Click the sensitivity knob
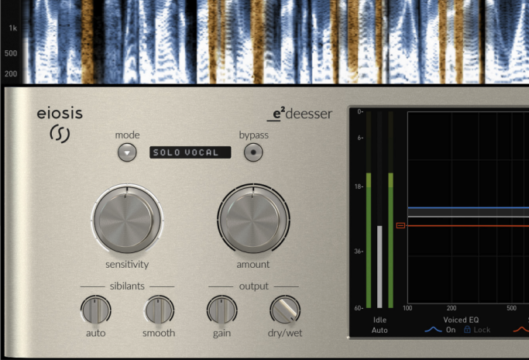Image resolution: width=529 pixels, height=360 pixels. click(127, 219)
